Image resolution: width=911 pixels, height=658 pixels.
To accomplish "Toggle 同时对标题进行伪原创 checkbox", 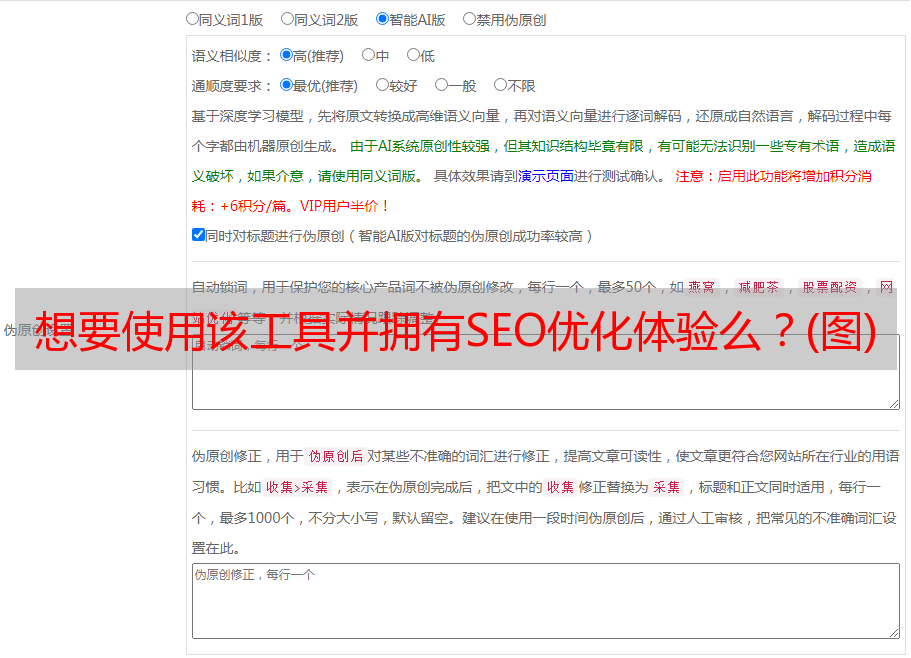I will (198, 235).
